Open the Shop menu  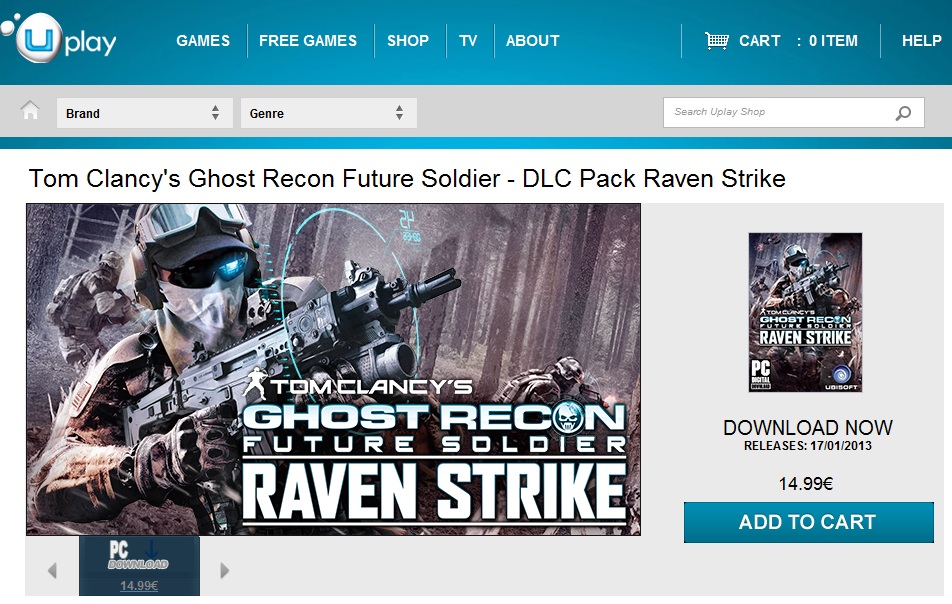click(x=408, y=41)
